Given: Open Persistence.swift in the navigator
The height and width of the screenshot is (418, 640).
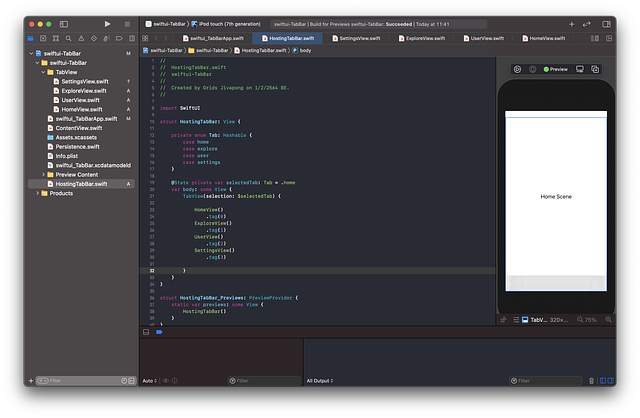Looking at the screenshot, I should click(73, 147).
